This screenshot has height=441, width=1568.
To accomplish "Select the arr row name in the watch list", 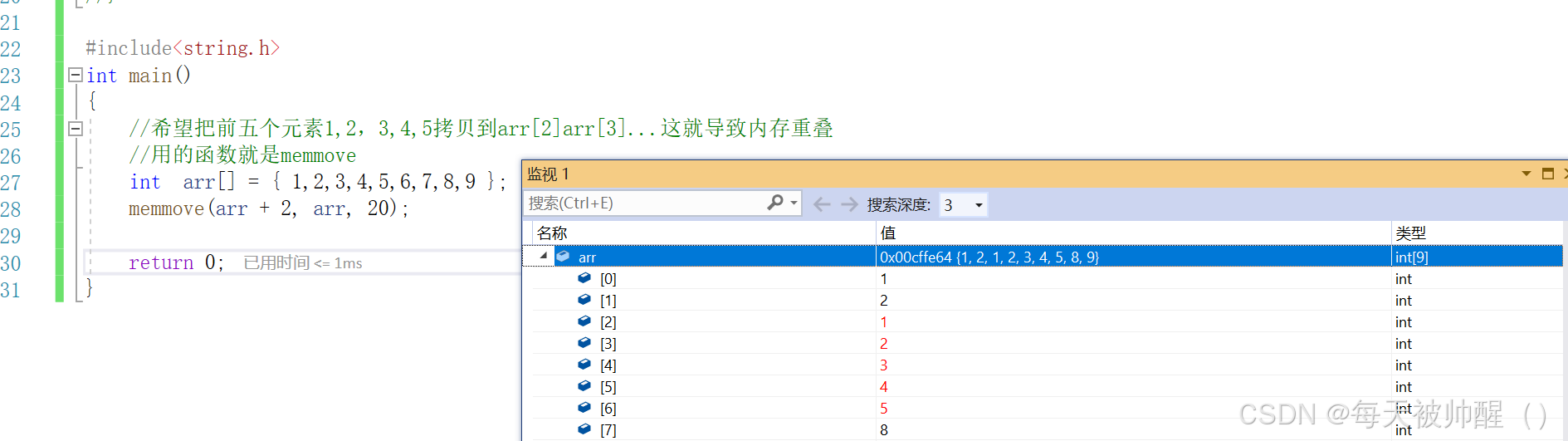I will coord(587,257).
